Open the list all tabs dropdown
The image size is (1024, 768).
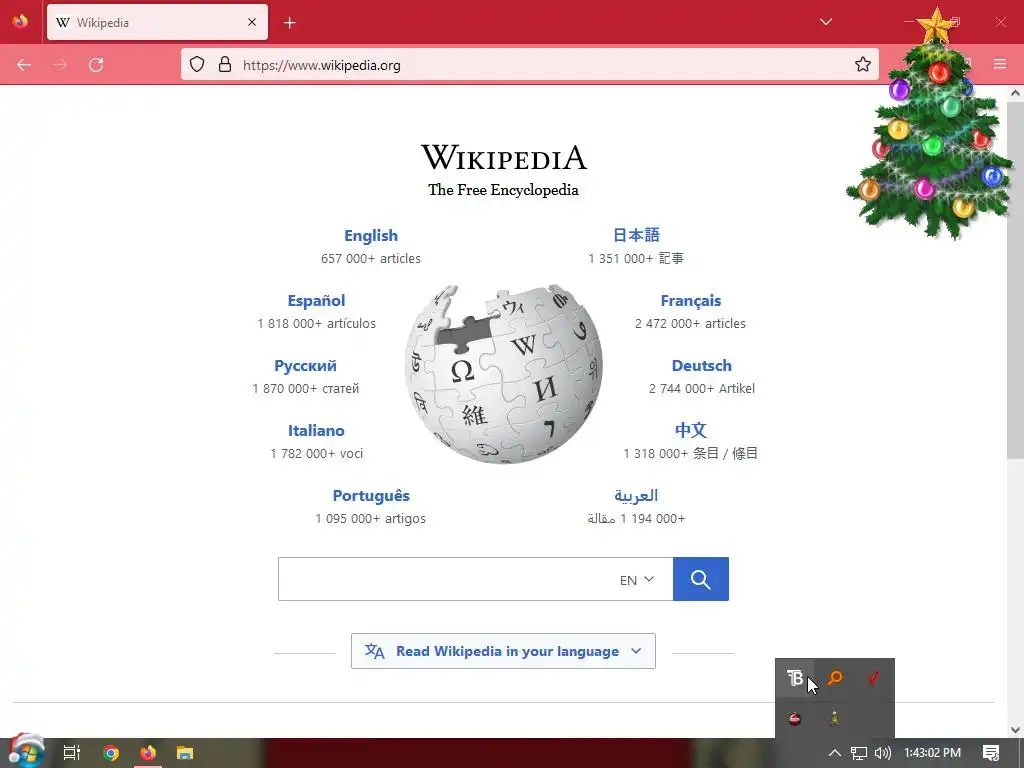coord(825,22)
